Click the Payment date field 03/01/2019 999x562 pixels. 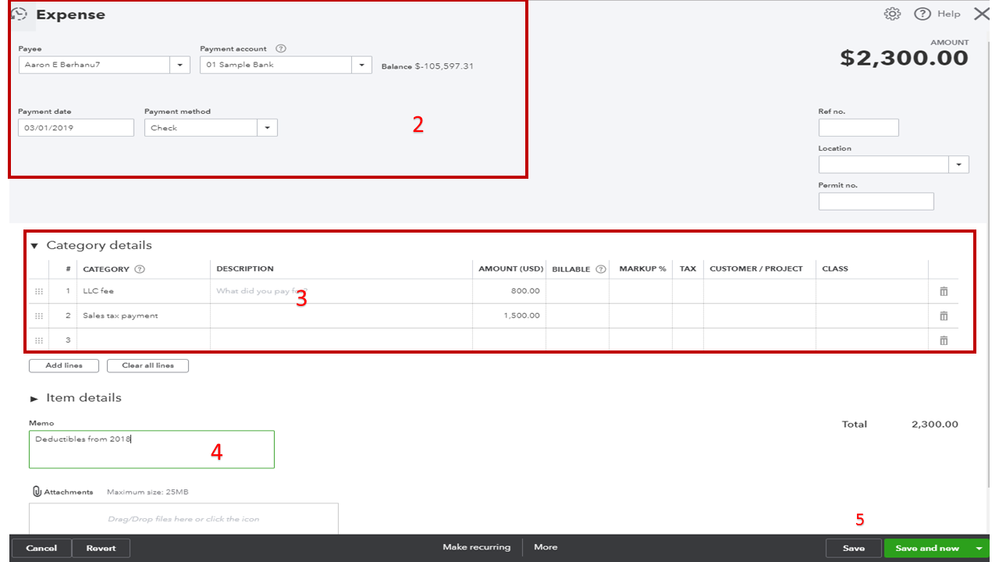[x=76, y=127]
